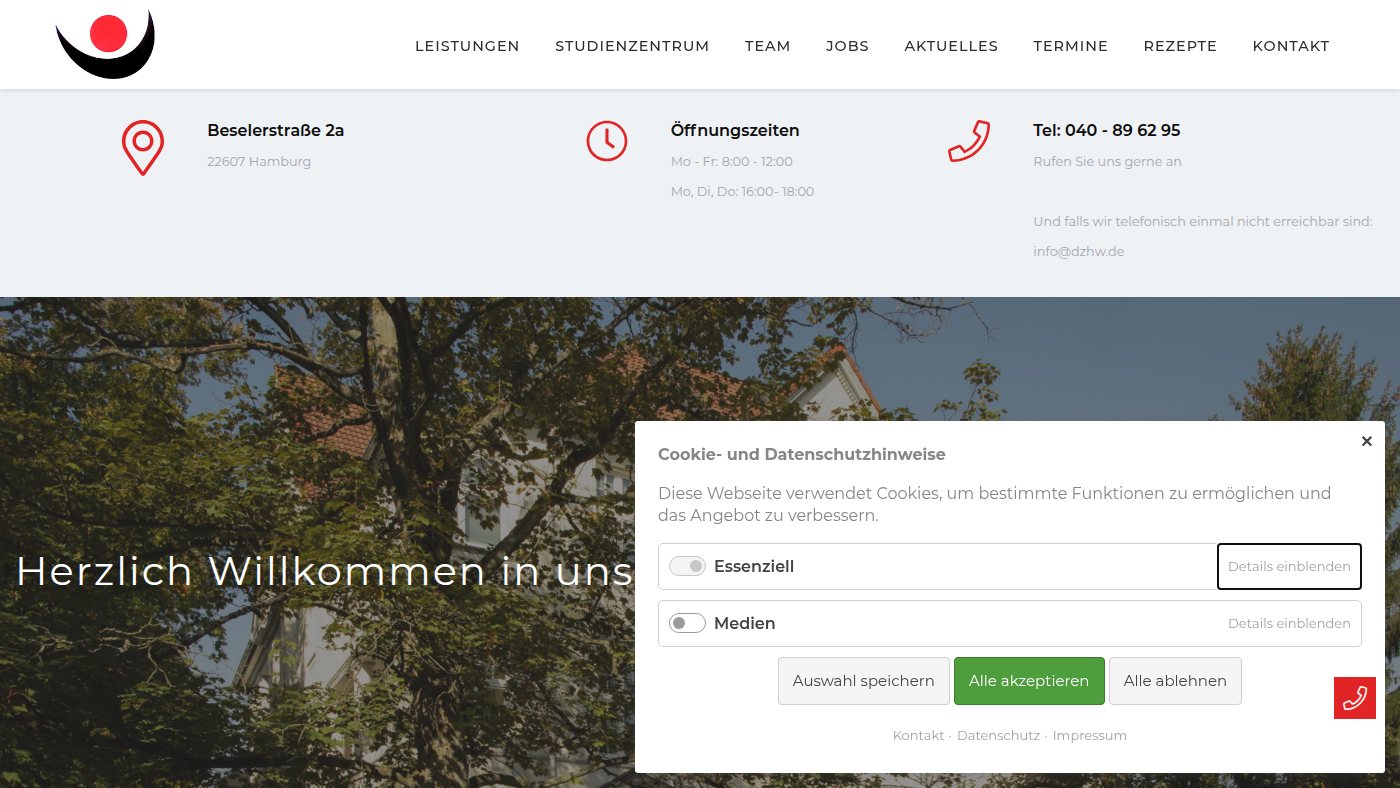
Task: Expand Medien Details einblenden
Action: (1289, 623)
